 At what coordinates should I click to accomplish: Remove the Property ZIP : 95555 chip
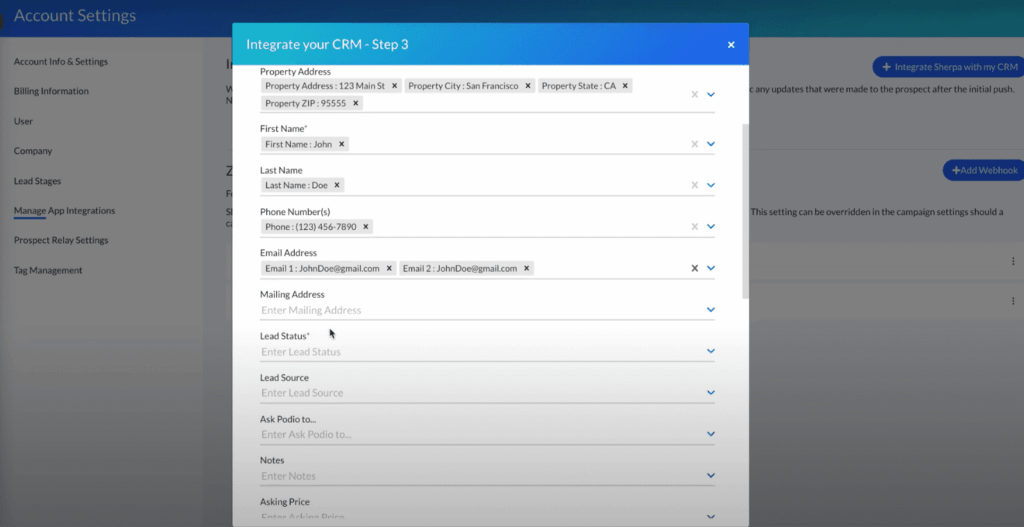[x=356, y=103]
